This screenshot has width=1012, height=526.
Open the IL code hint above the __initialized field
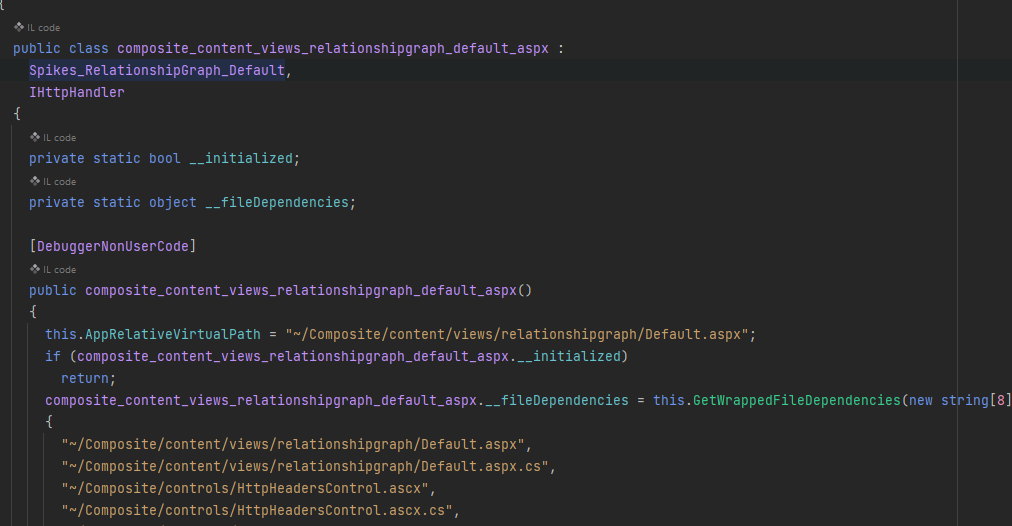click(x=53, y=137)
